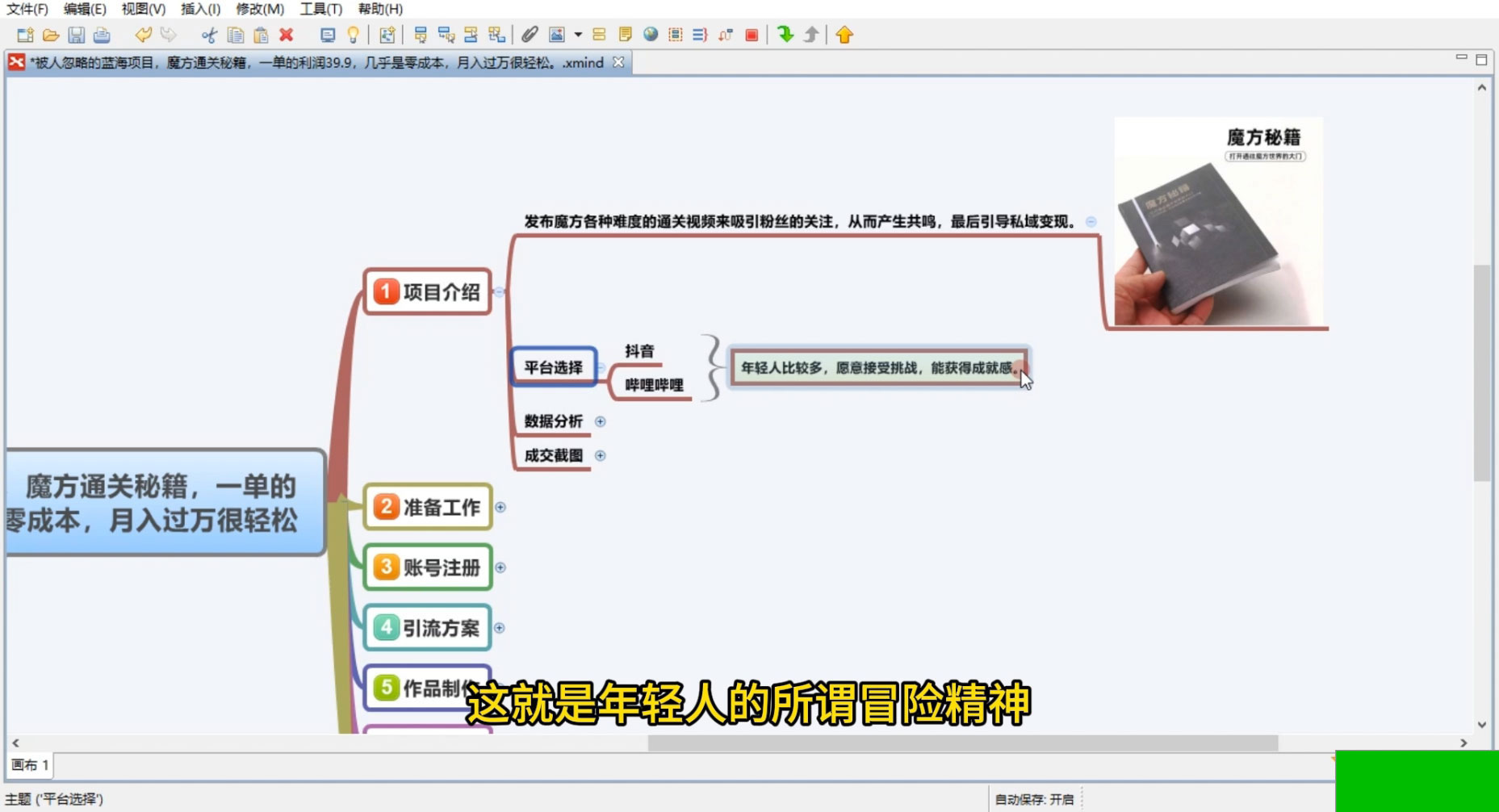This screenshot has width=1499, height=812.
Task: Click the Undo arrow icon
Action: [143, 35]
